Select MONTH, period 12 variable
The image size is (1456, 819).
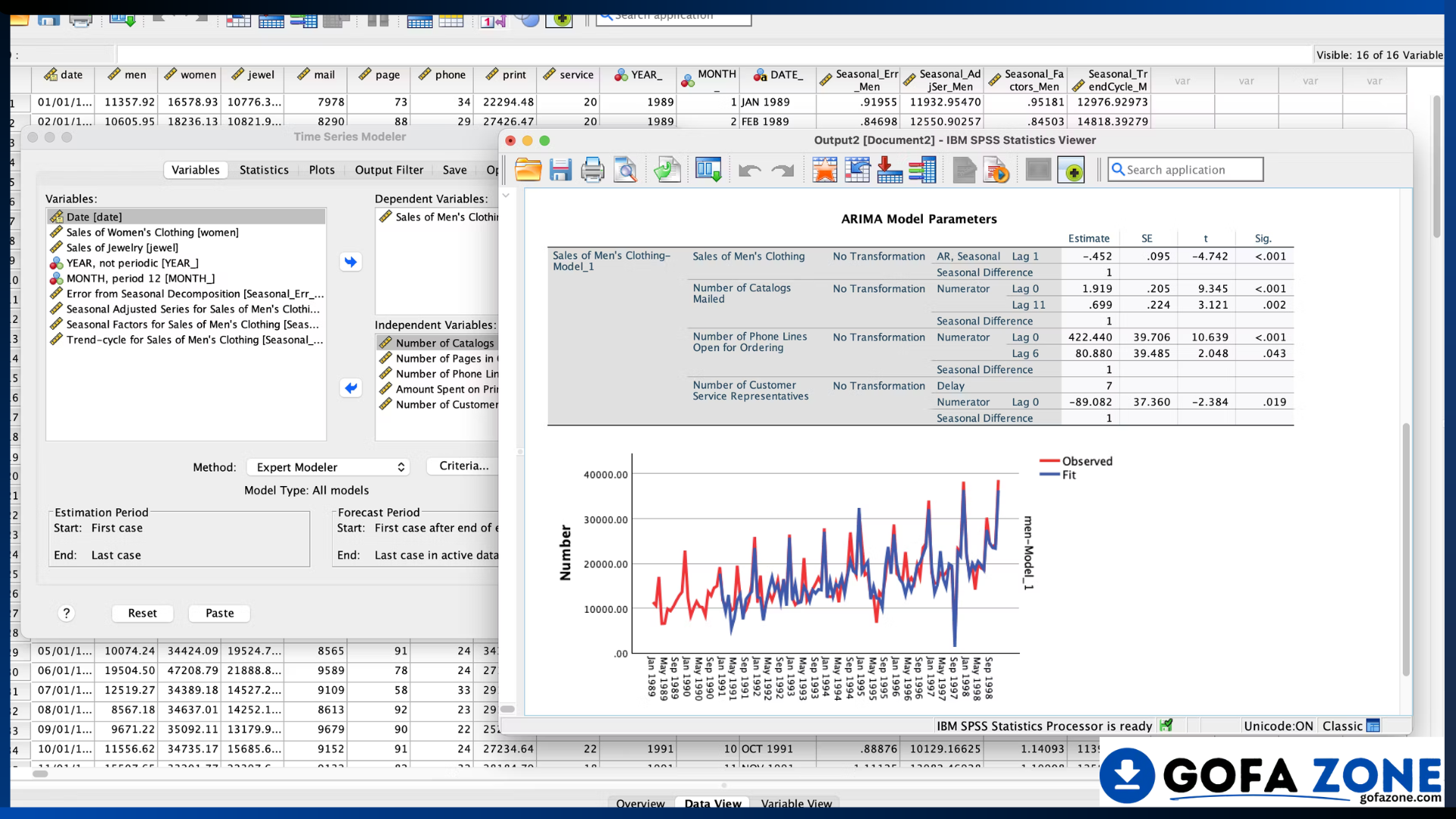coord(186,278)
